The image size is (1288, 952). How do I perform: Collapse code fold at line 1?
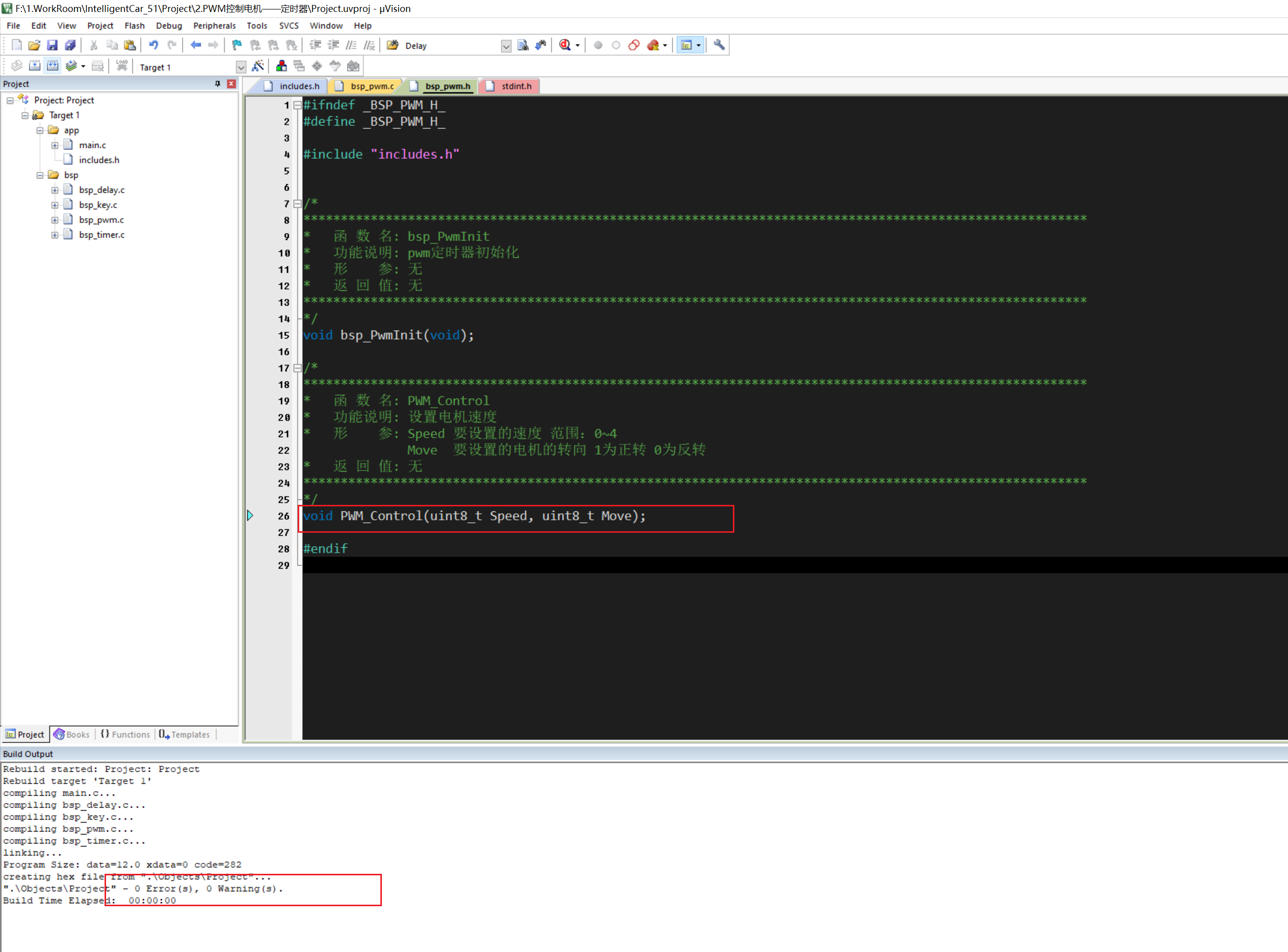pos(297,106)
